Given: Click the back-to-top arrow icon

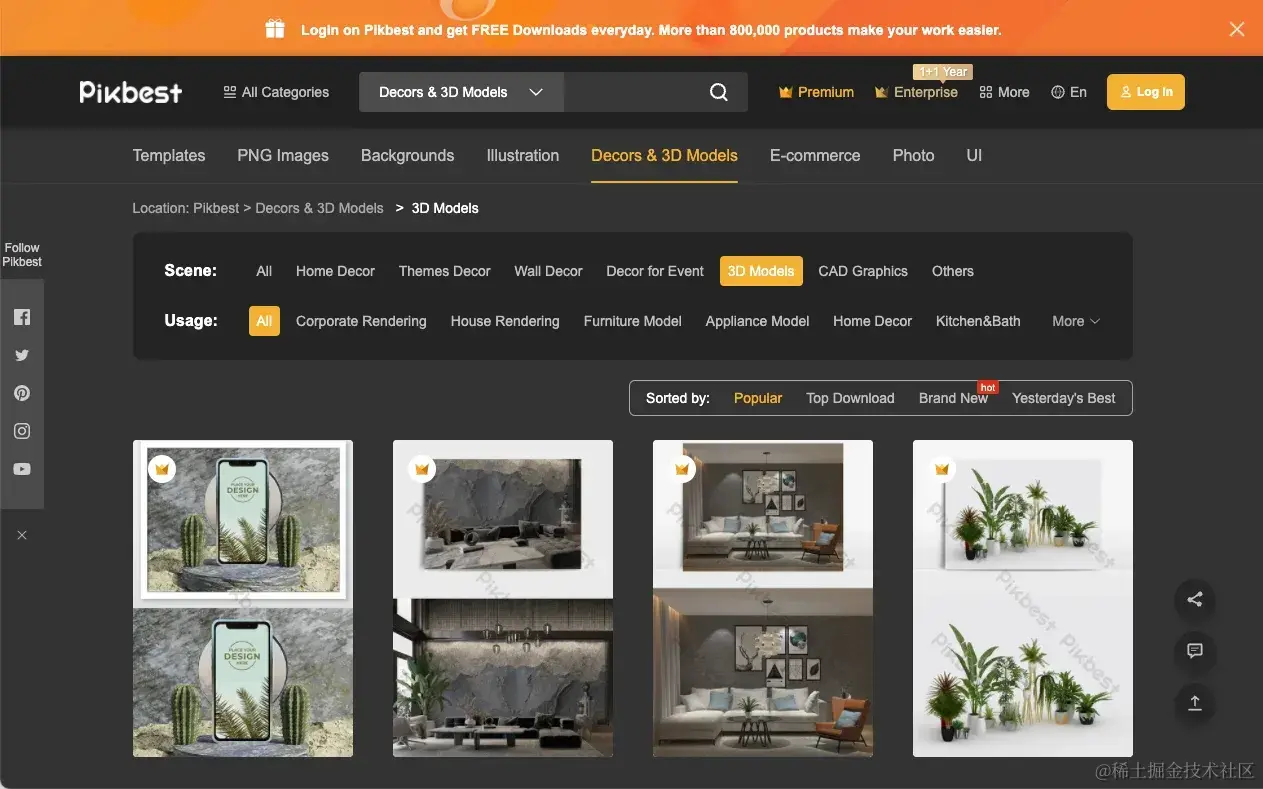Looking at the screenshot, I should tap(1194, 703).
